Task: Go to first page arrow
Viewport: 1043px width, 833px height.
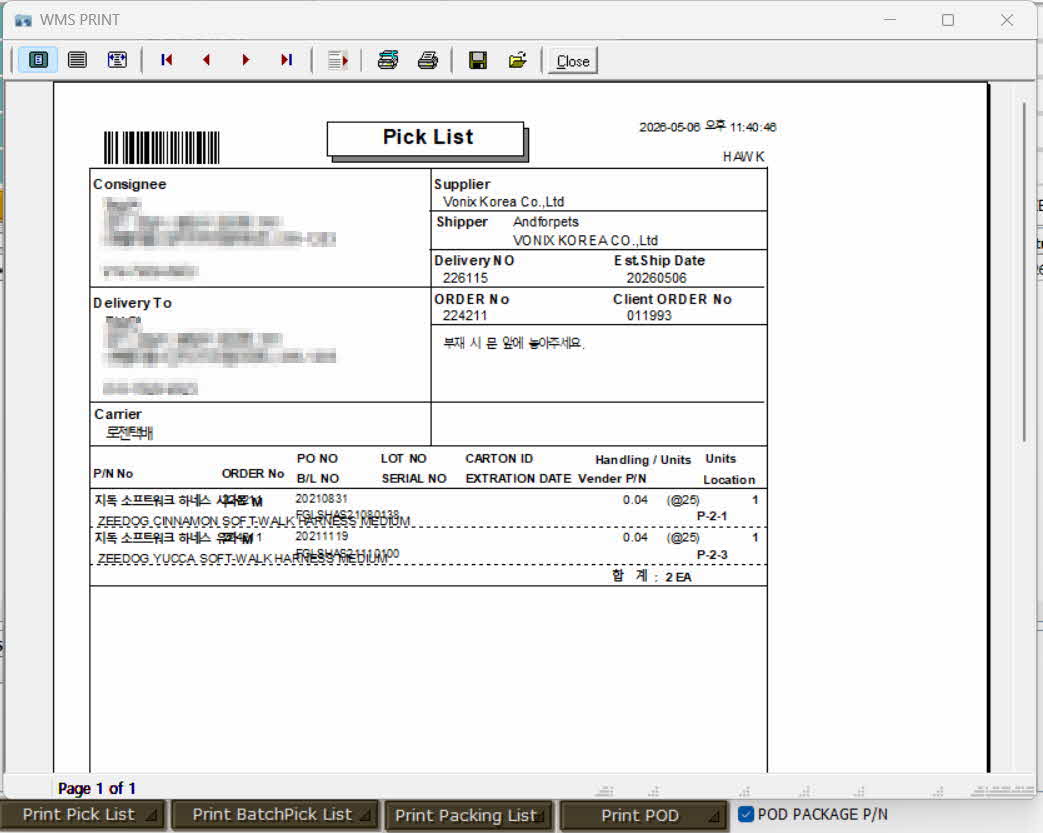Action: tap(166, 60)
